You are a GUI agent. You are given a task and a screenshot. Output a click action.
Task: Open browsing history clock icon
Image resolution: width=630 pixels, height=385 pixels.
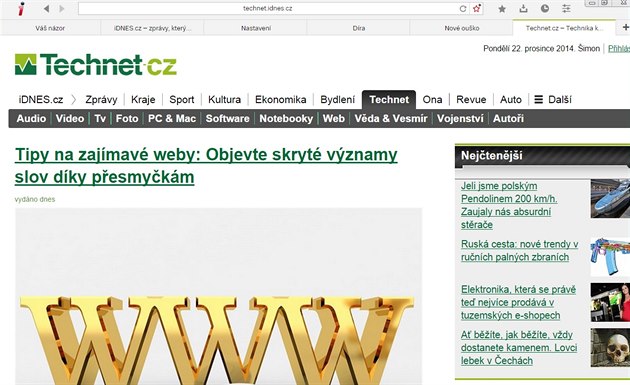click(545, 8)
